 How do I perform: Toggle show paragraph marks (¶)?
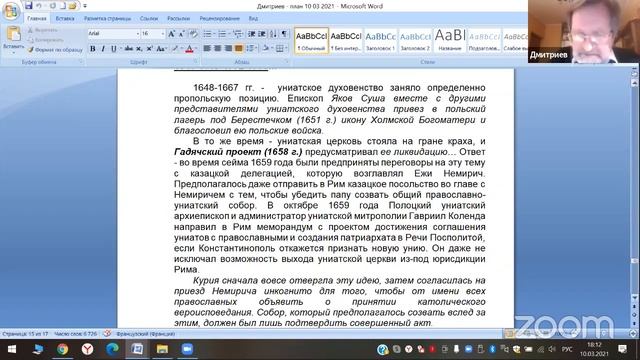[x=284, y=34]
